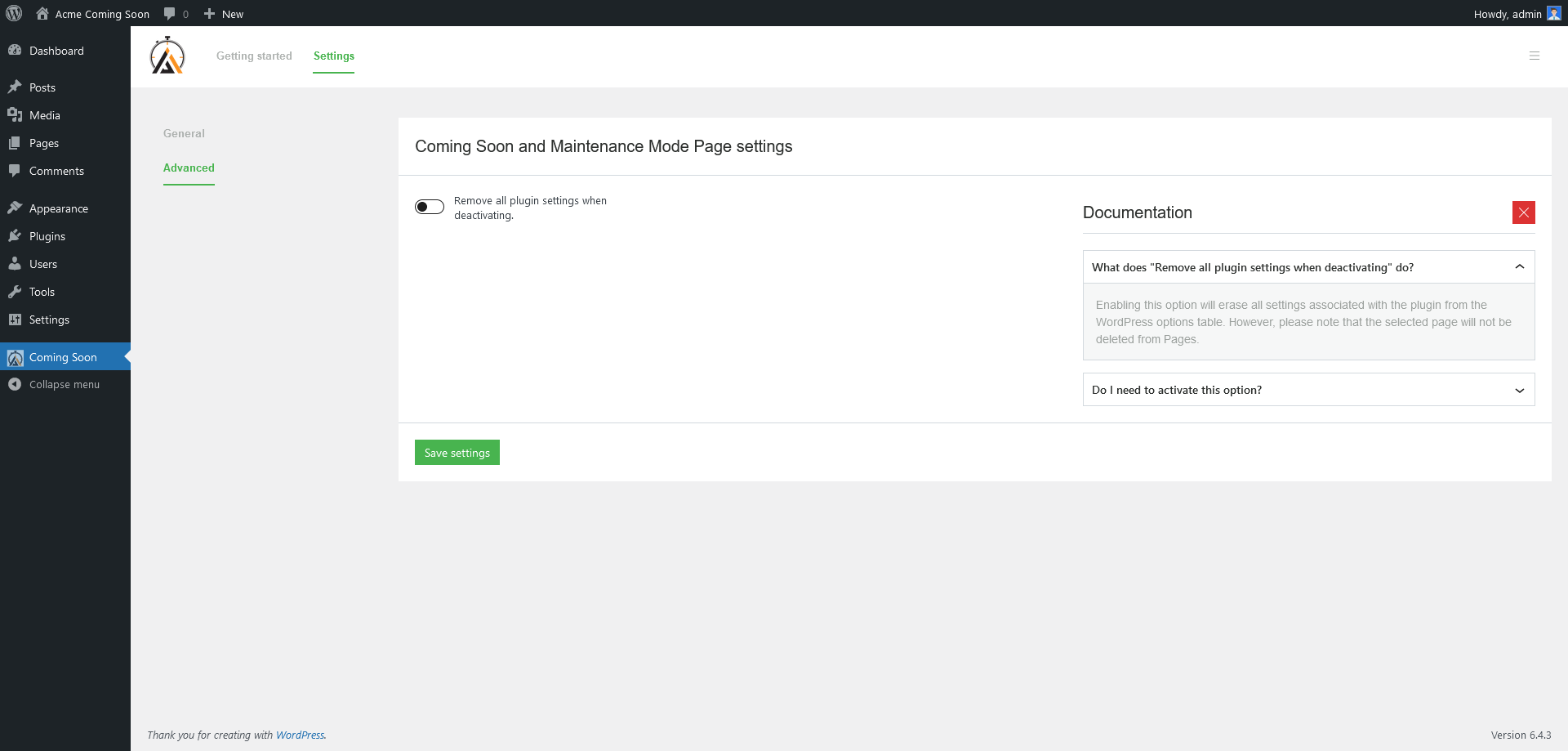This screenshot has width=1568, height=751.
Task: Click the home icon beside Acme Coming Soon
Action: (x=42, y=13)
